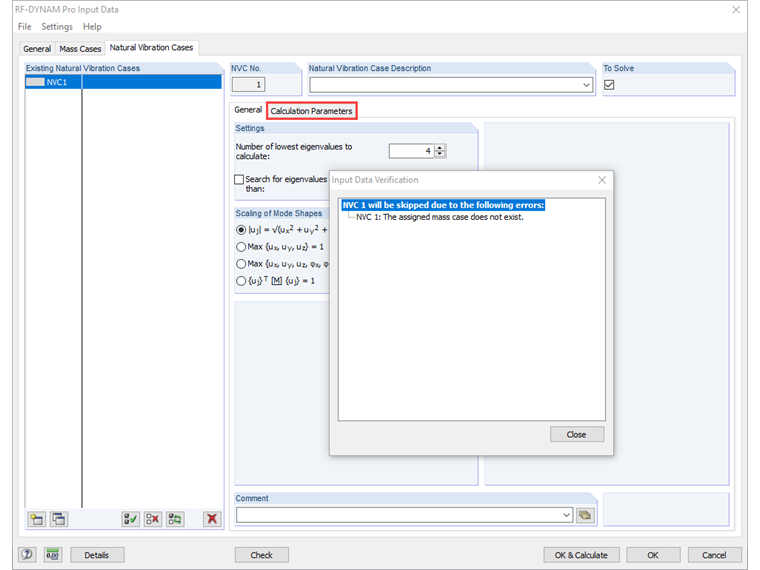The image size is (760, 570).
Task: Click the eigenvalues number input field
Action: pos(412,151)
